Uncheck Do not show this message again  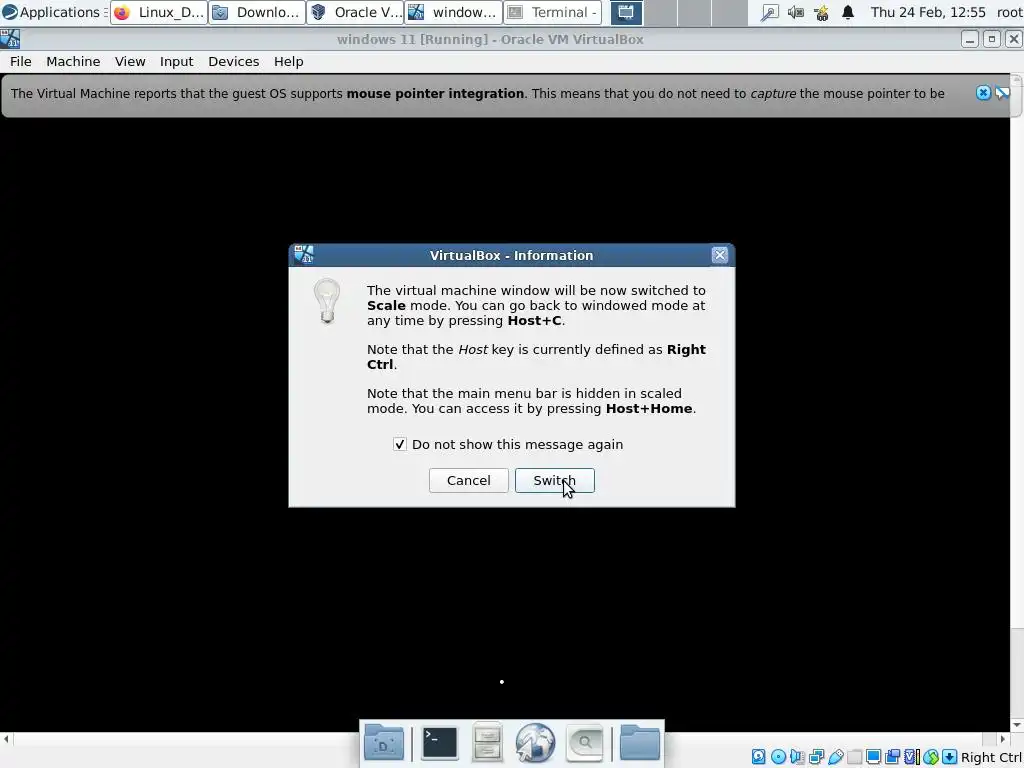tap(400, 444)
